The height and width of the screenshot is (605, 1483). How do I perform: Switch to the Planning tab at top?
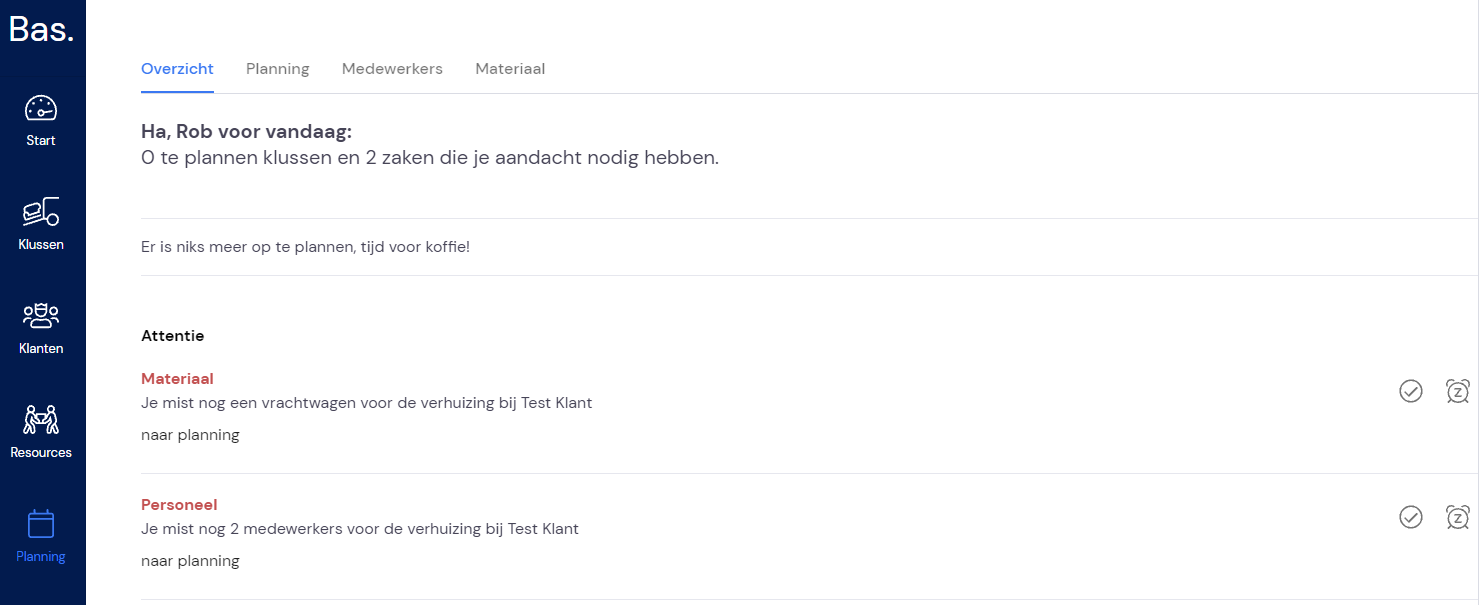click(278, 69)
